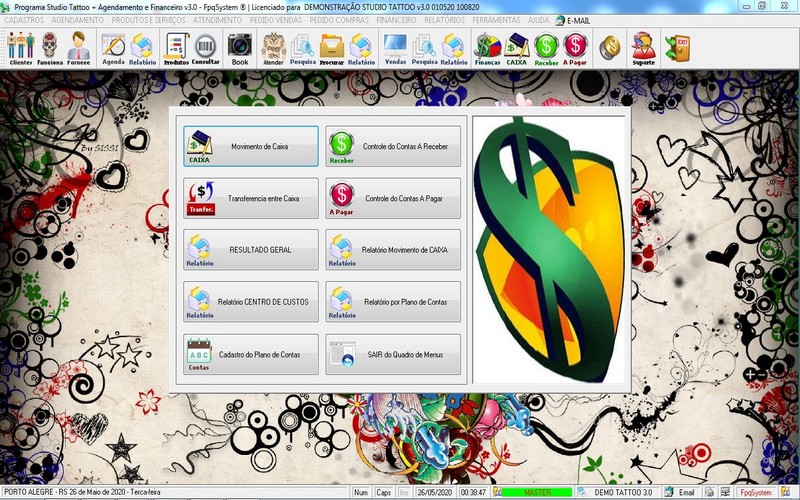Click Pesquisa icon next to Atender
The image size is (800, 500).
tap(303, 48)
